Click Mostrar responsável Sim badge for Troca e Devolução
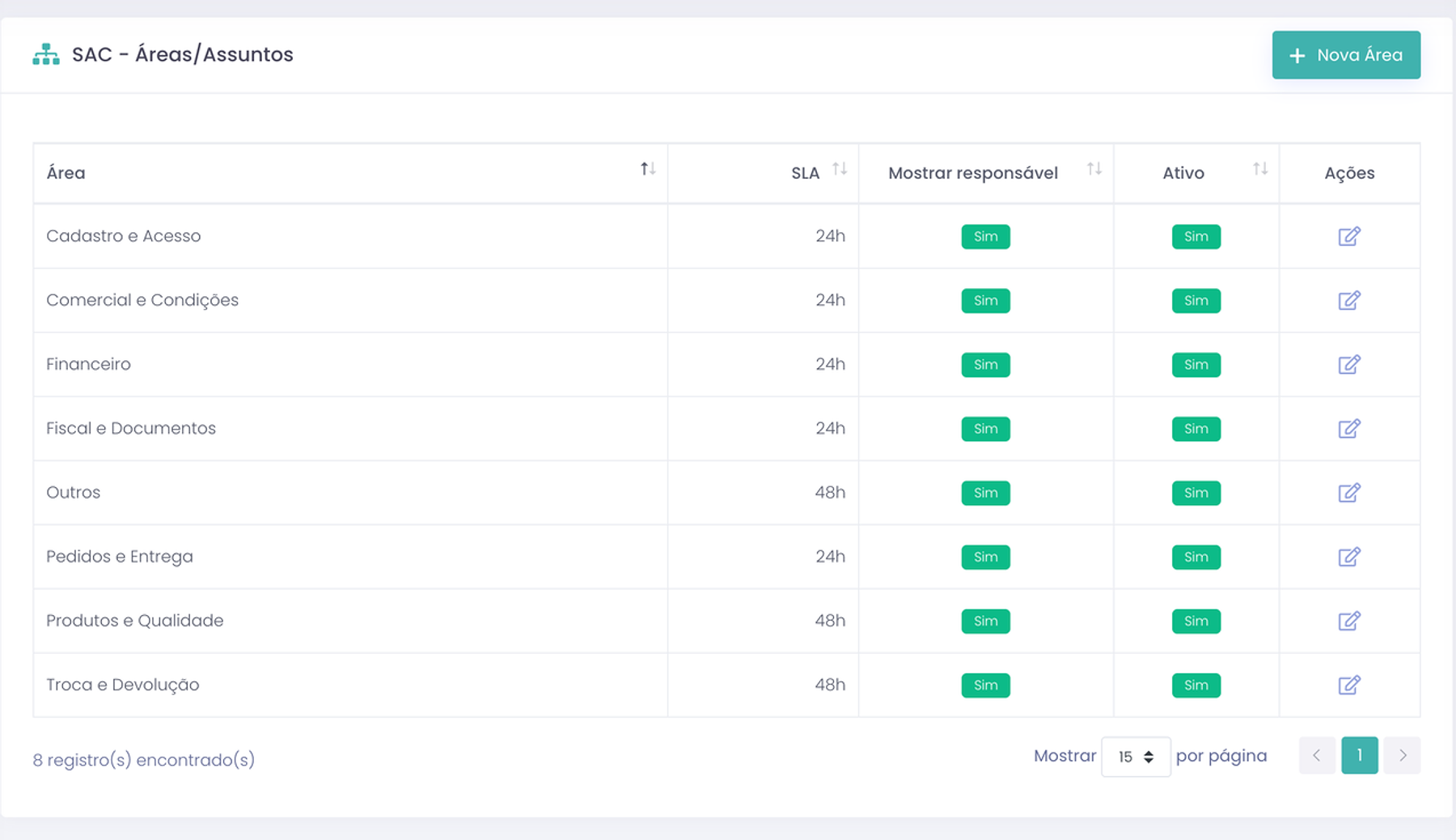1456x840 pixels. pos(985,685)
